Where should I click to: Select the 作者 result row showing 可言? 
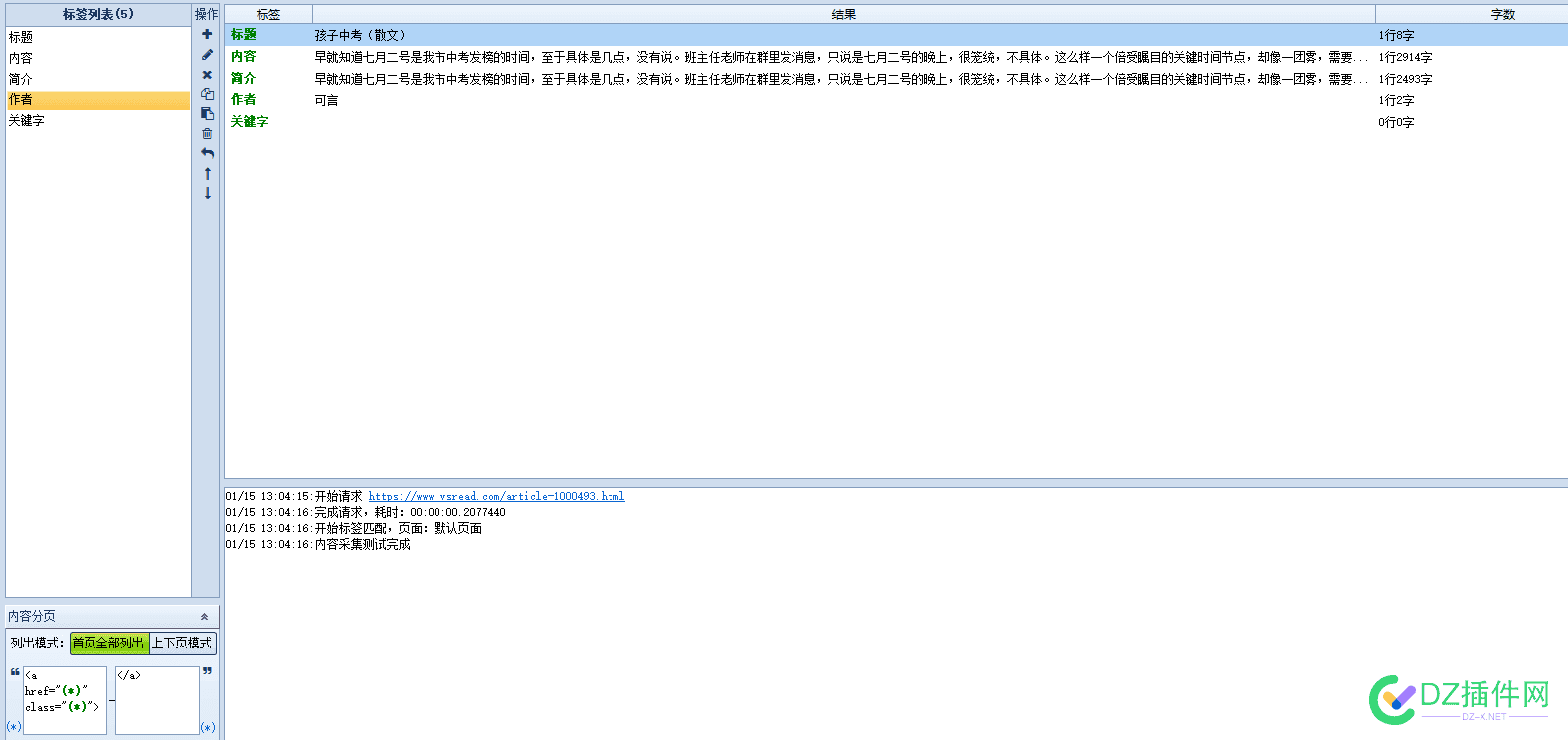(896, 100)
